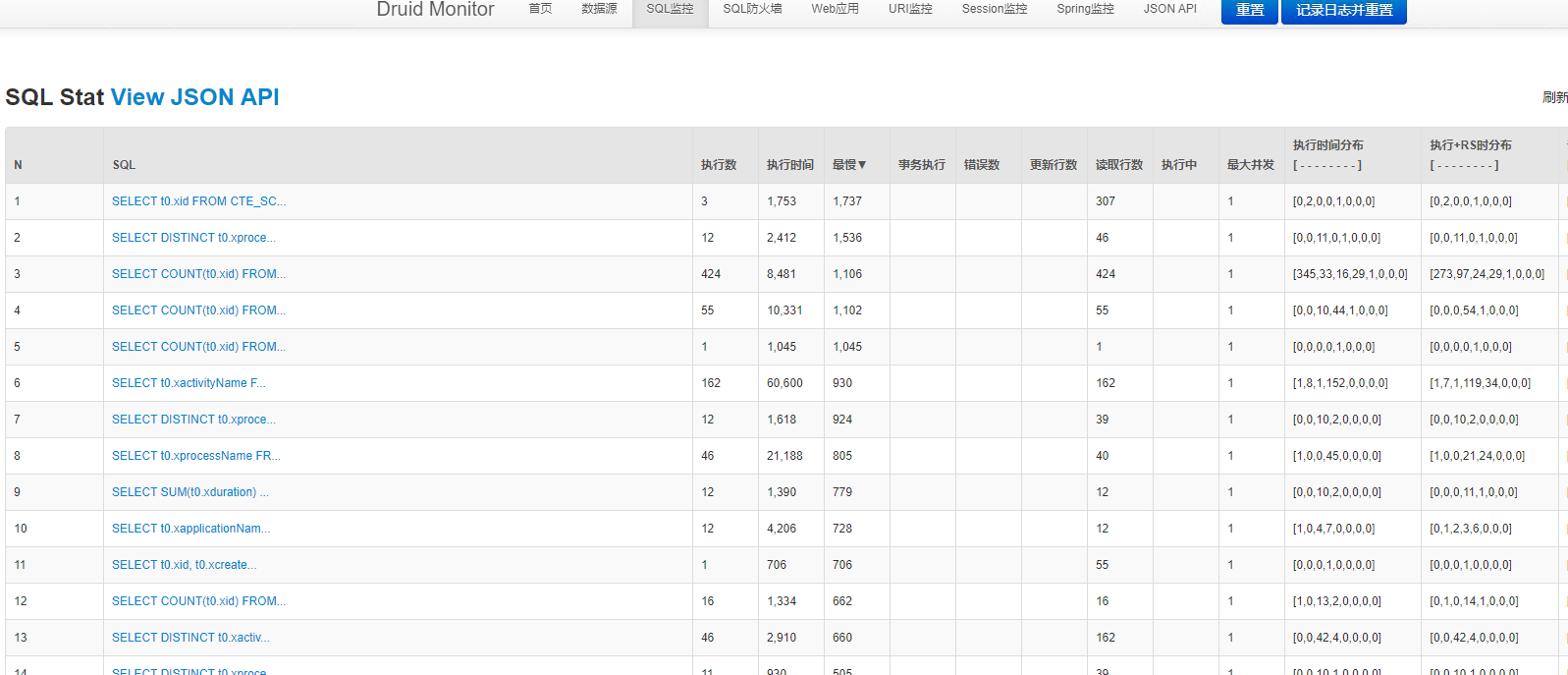Click the 读取行数 column header
Screen dimensions: 1568x675
click(x=1119, y=165)
